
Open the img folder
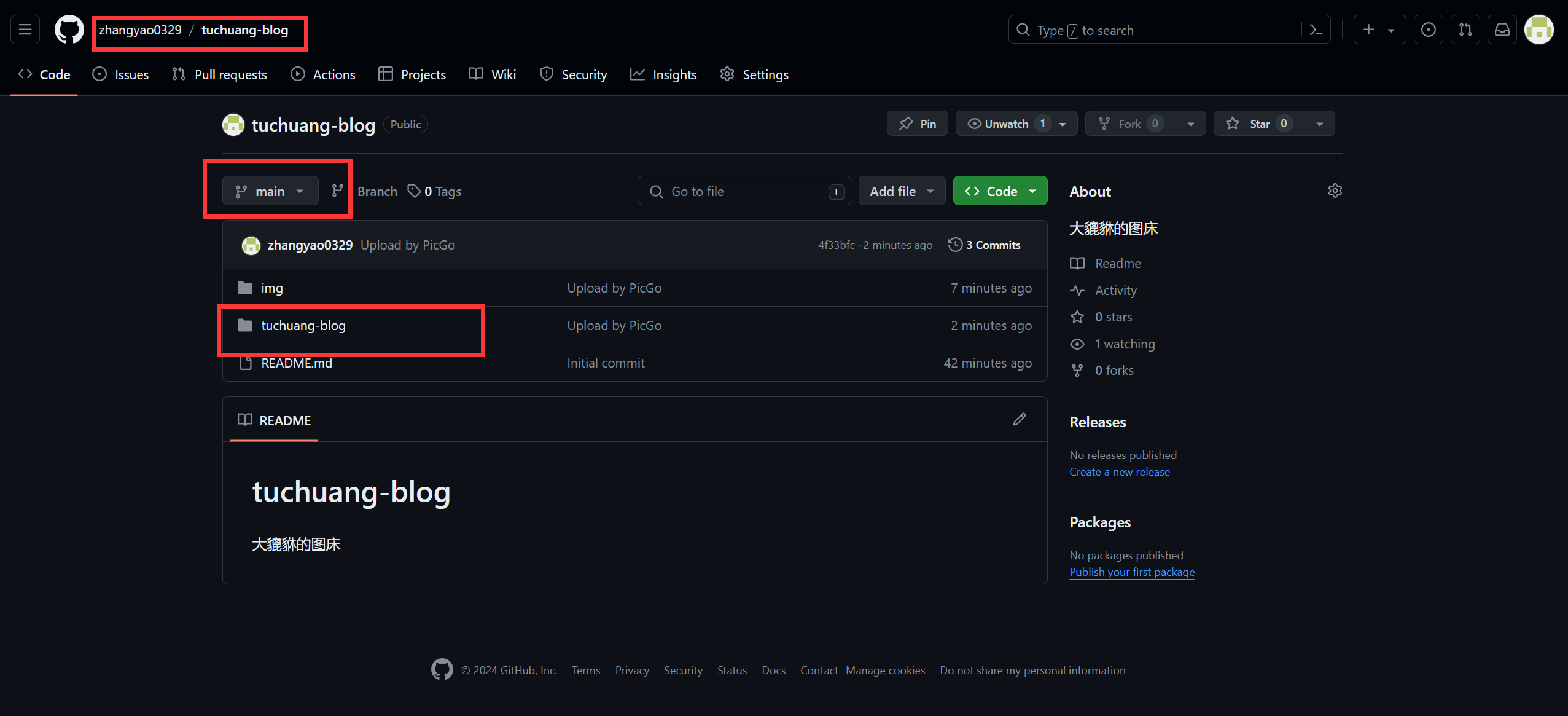tap(272, 288)
